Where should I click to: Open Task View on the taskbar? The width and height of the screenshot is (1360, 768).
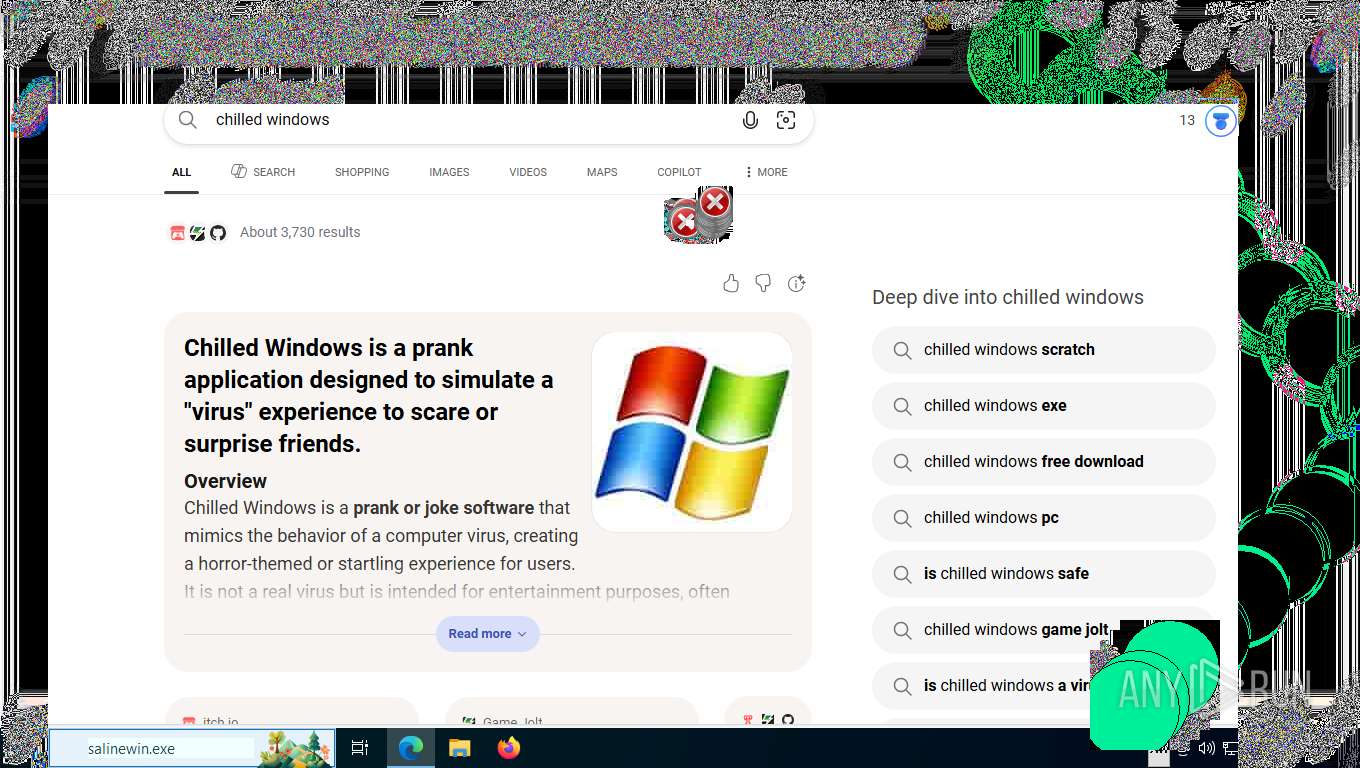click(x=360, y=747)
